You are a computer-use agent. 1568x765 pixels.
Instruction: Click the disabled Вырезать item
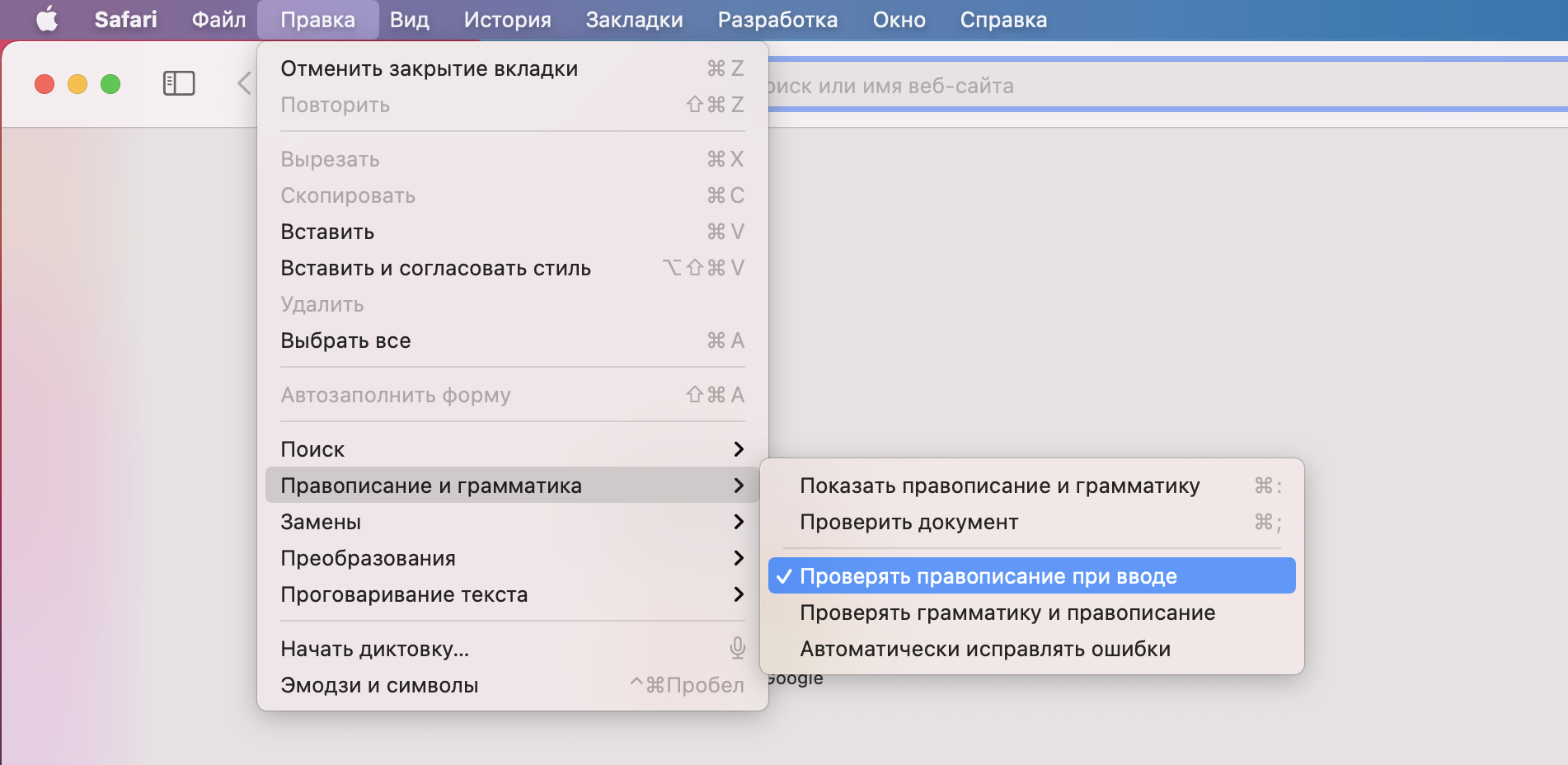click(513, 159)
